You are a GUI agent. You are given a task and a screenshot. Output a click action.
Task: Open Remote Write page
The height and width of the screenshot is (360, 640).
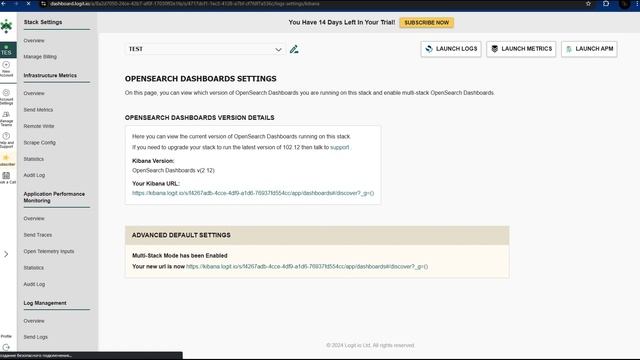click(x=39, y=126)
